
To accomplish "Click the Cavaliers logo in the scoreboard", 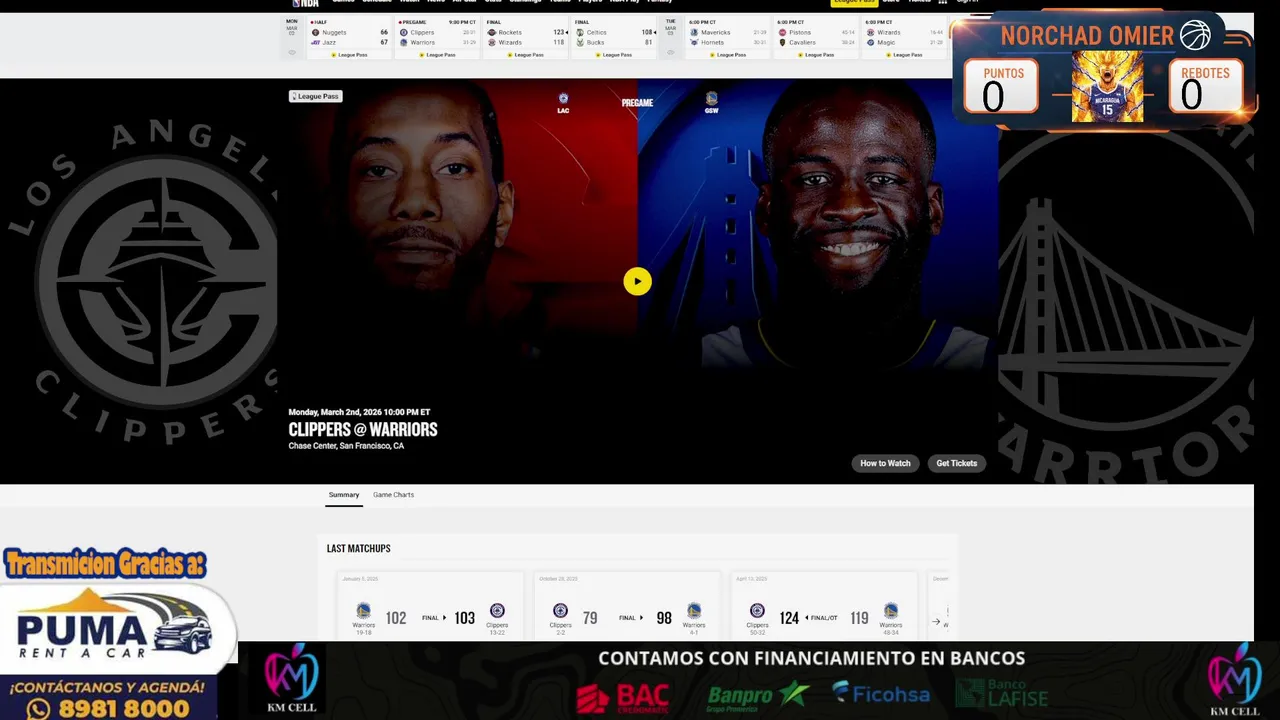I will (782, 42).
